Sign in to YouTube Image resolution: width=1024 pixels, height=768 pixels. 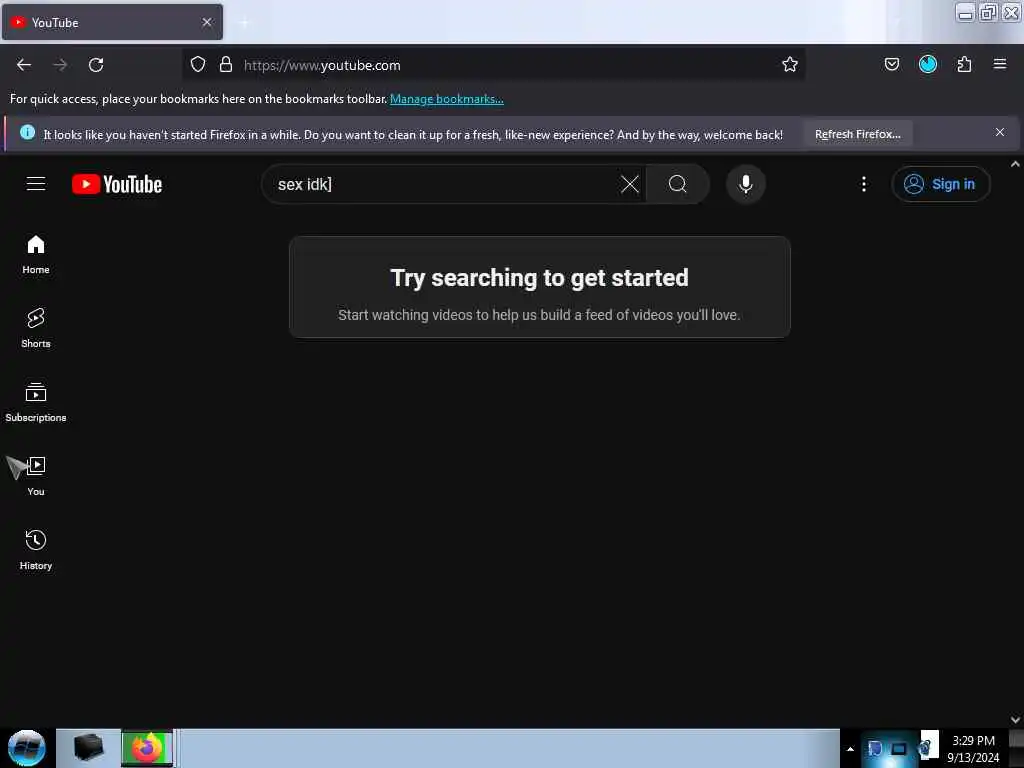tap(940, 184)
